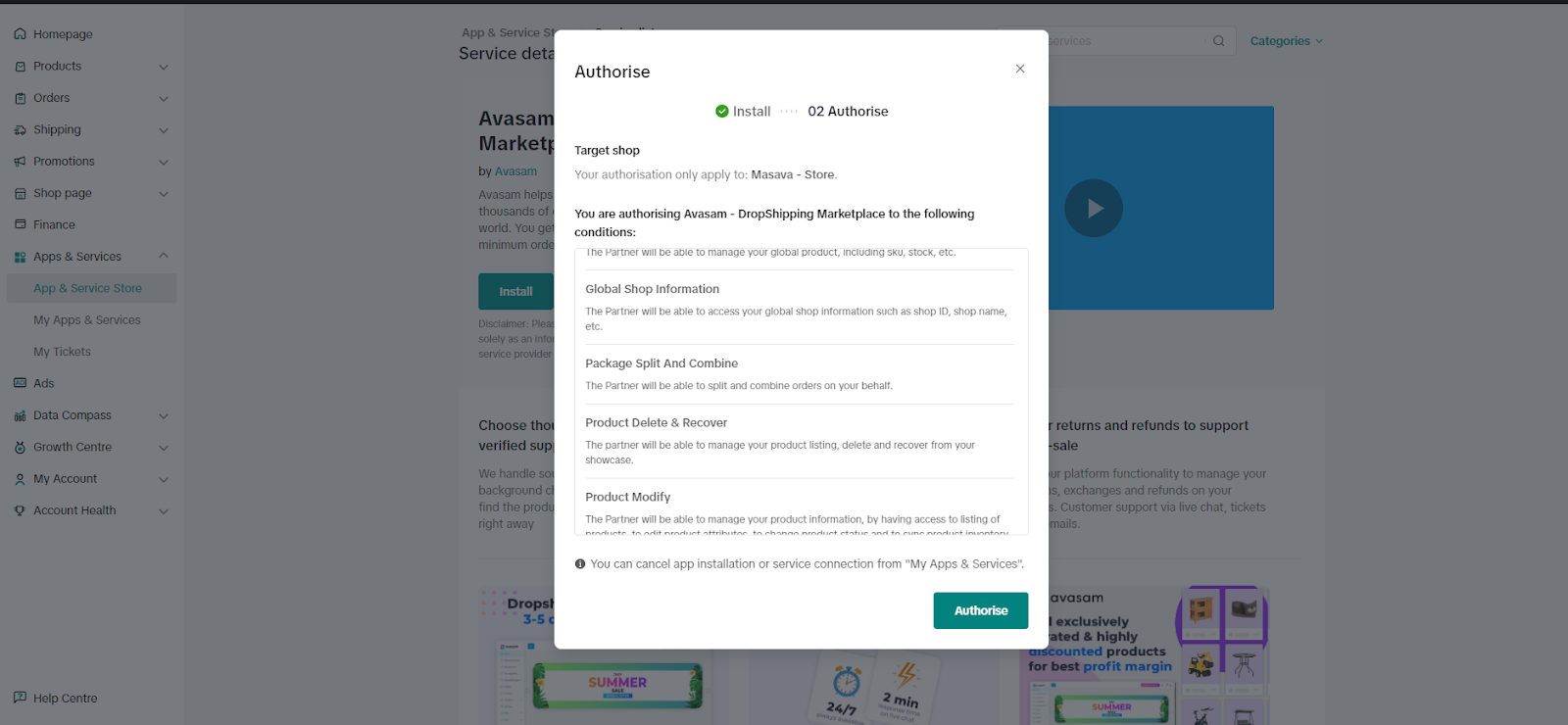
Task: Click the Global Shop Information heading
Action: pyautogui.click(x=653, y=289)
